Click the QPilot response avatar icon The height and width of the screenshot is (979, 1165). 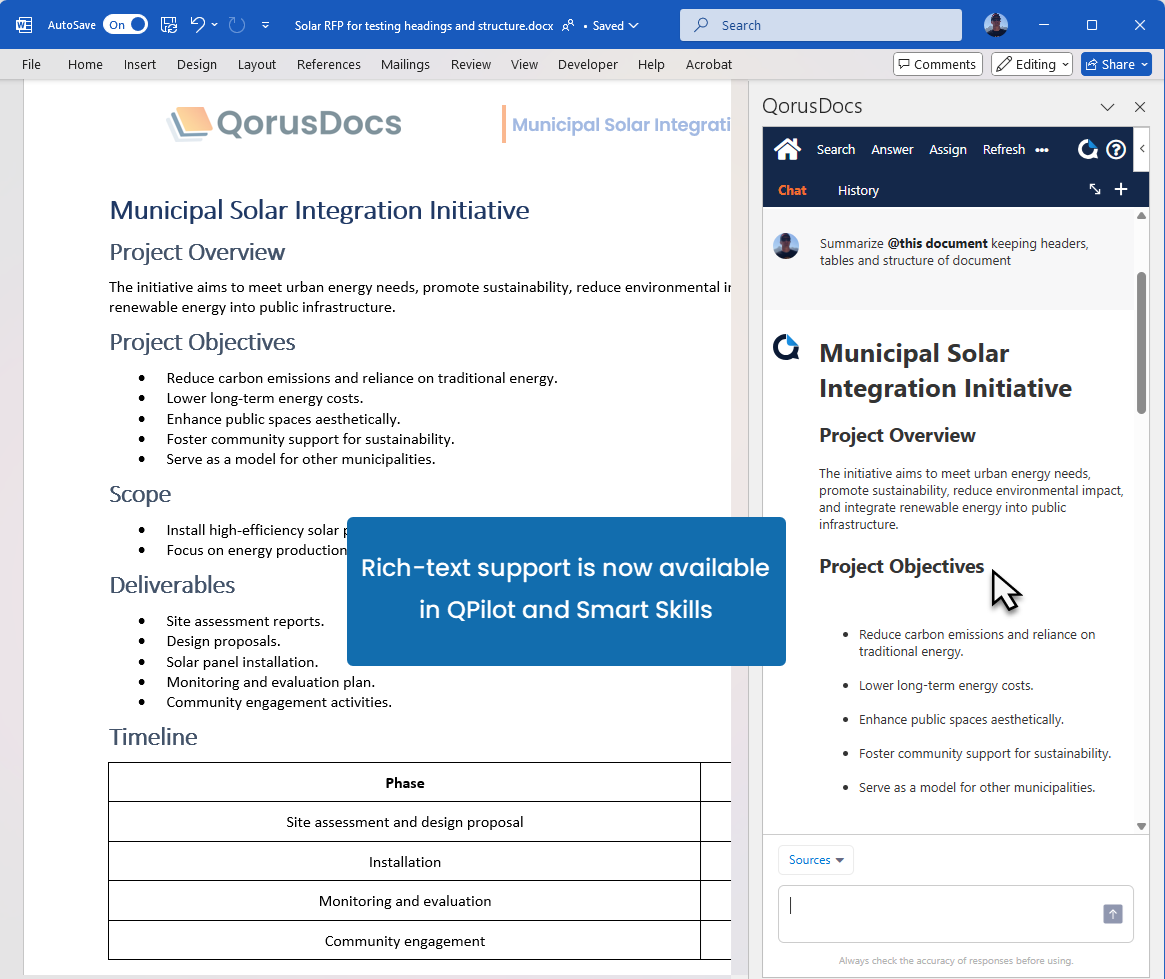786,347
